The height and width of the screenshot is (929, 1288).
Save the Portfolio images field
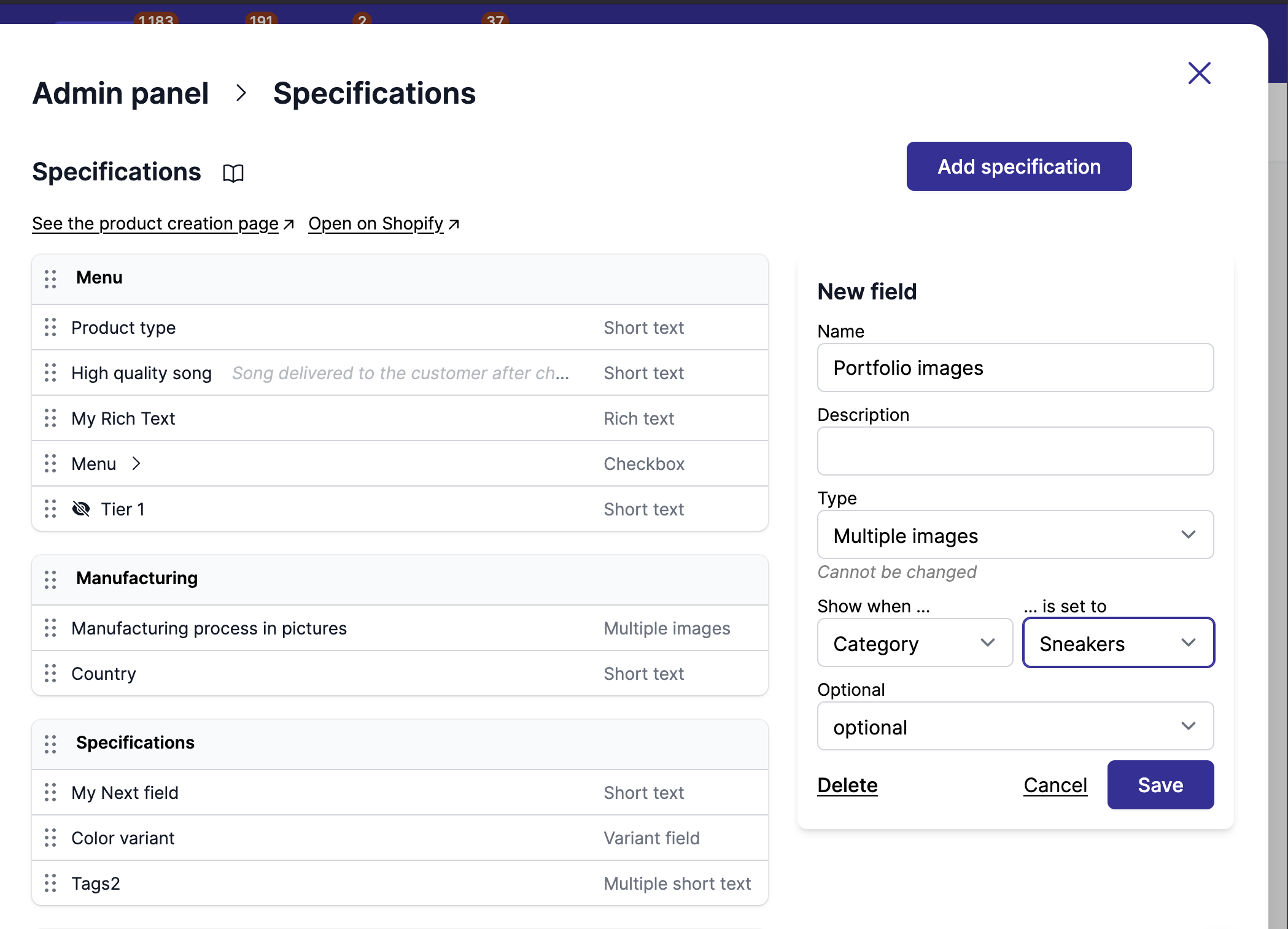[1160, 784]
